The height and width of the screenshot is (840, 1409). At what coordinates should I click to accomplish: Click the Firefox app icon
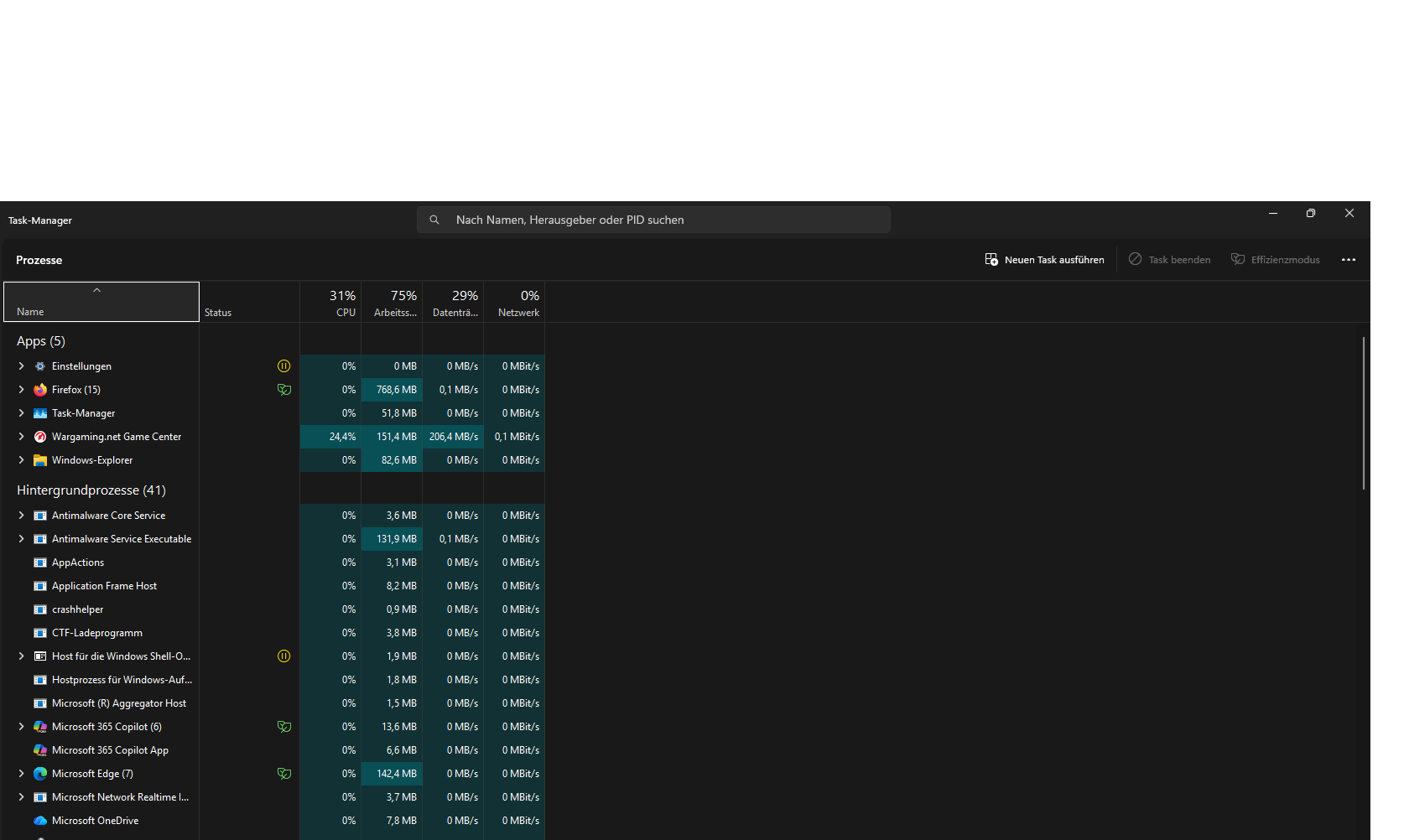pyautogui.click(x=40, y=390)
